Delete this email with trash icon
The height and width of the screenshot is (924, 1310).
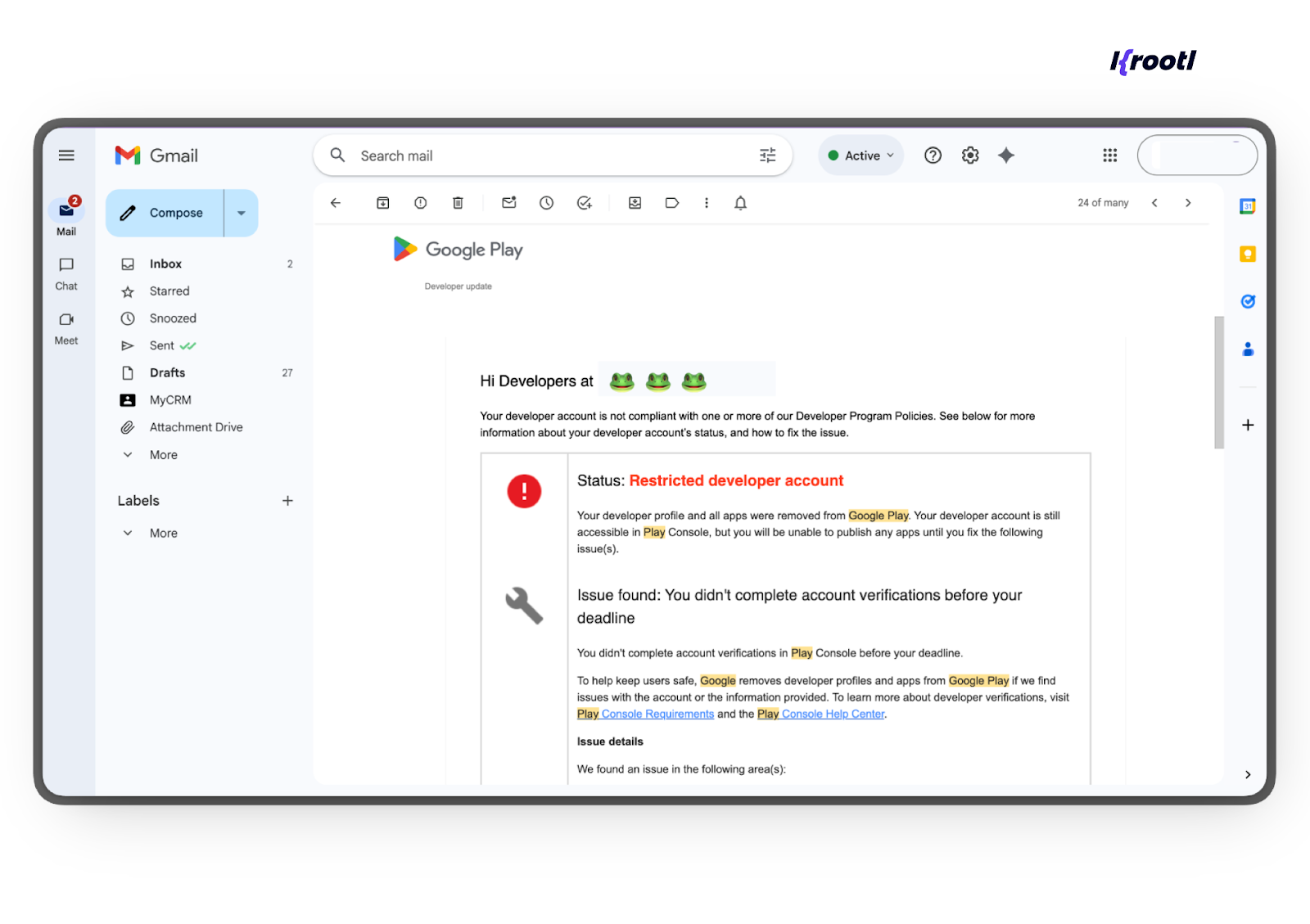point(458,203)
